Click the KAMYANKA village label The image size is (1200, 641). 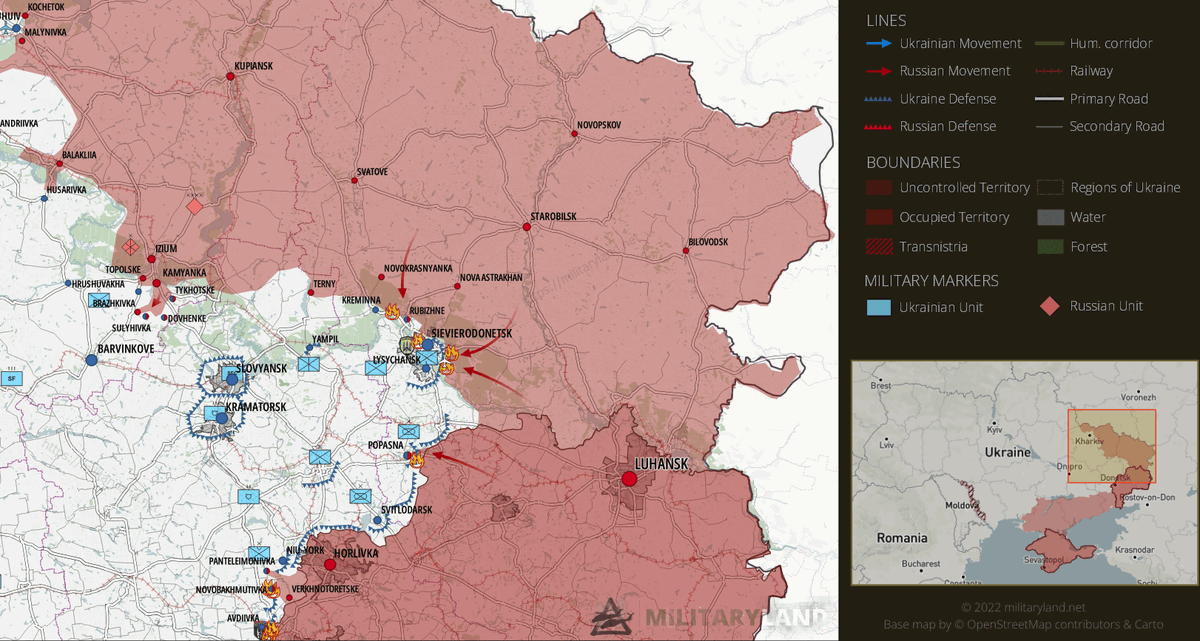point(184,272)
